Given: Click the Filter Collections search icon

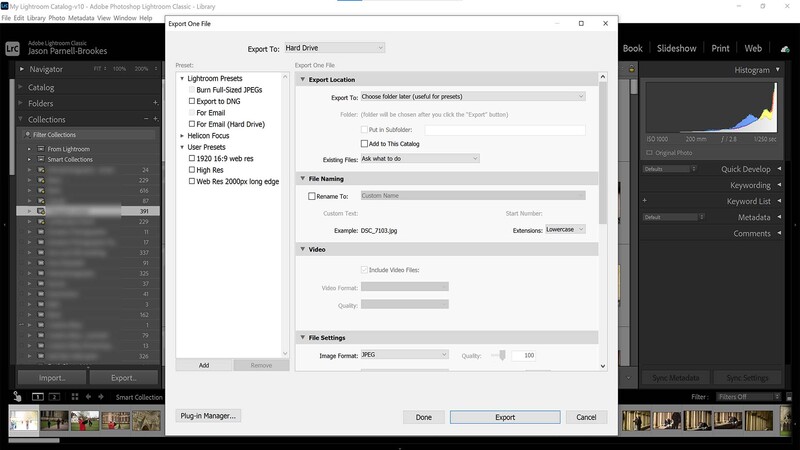Looking at the screenshot, I should coord(28,135).
